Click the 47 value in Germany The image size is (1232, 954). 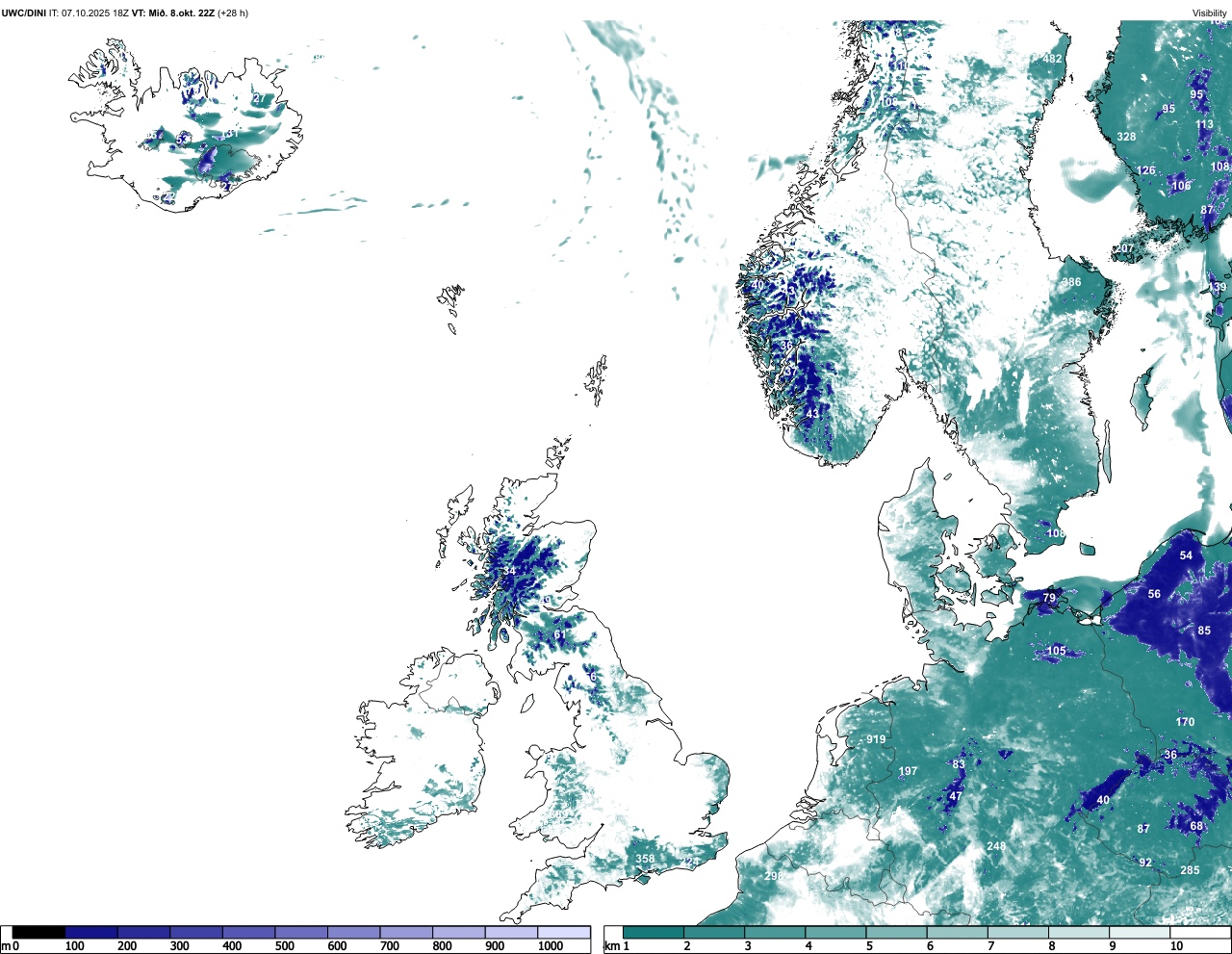pyautogui.click(x=956, y=796)
